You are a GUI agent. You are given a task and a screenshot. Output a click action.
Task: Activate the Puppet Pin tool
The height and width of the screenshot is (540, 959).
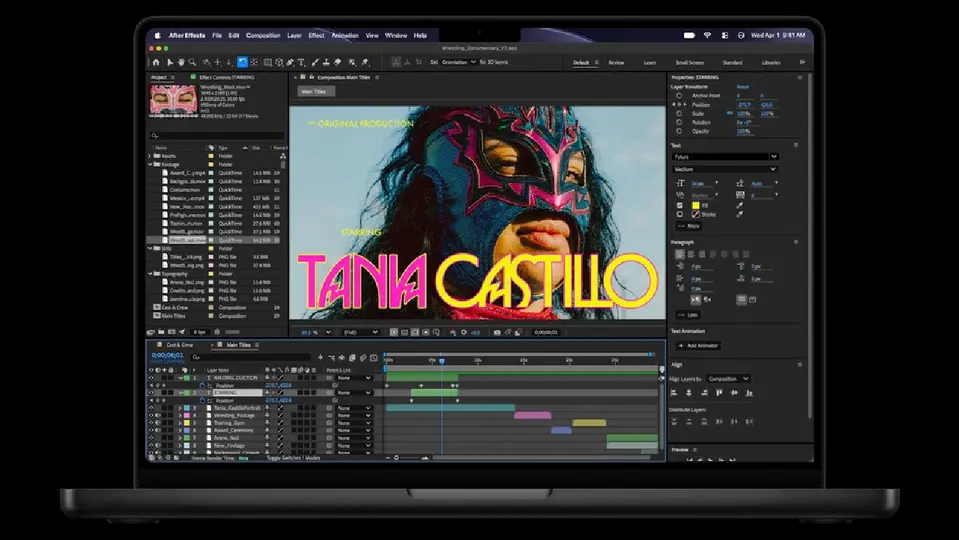tap(365, 62)
